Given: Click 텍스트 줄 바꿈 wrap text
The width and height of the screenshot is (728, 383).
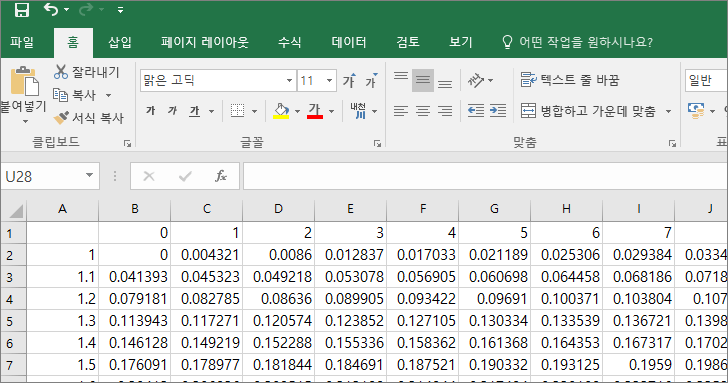Looking at the screenshot, I should pos(570,80).
